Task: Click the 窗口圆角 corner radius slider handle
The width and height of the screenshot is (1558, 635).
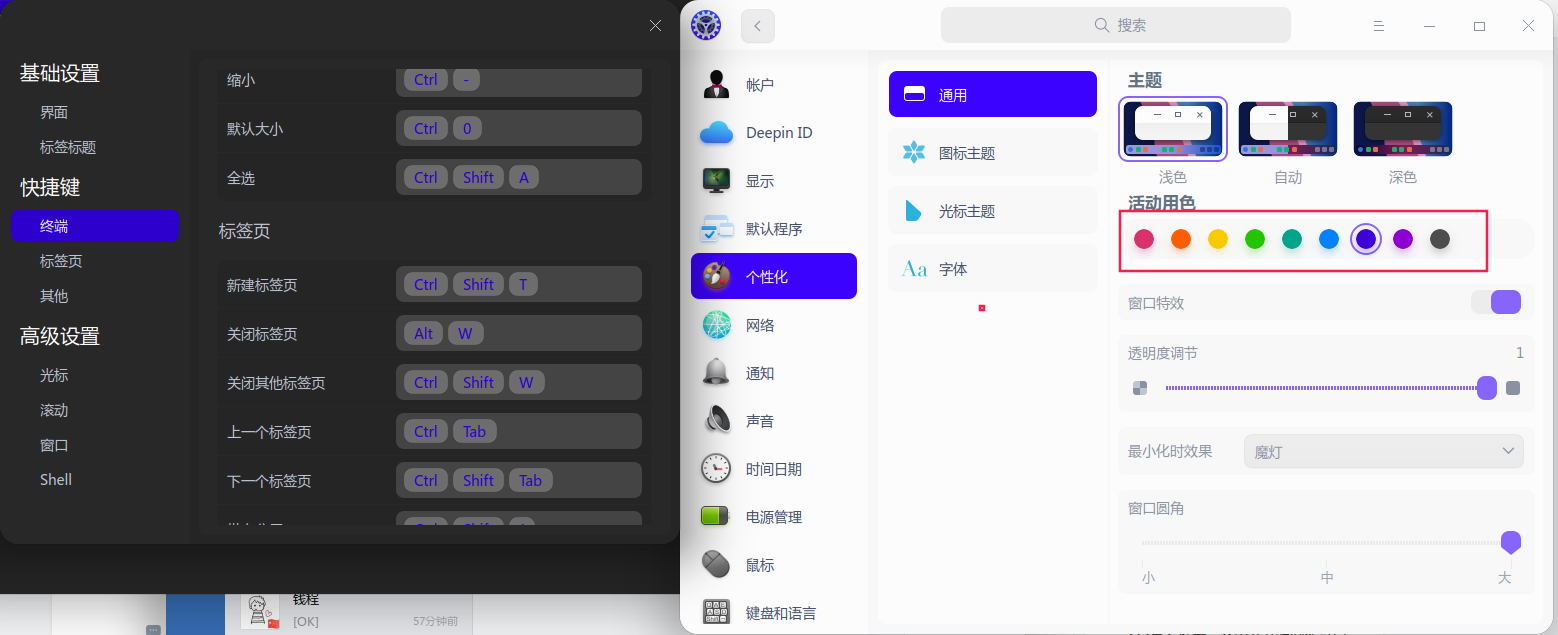Action: (x=1511, y=543)
